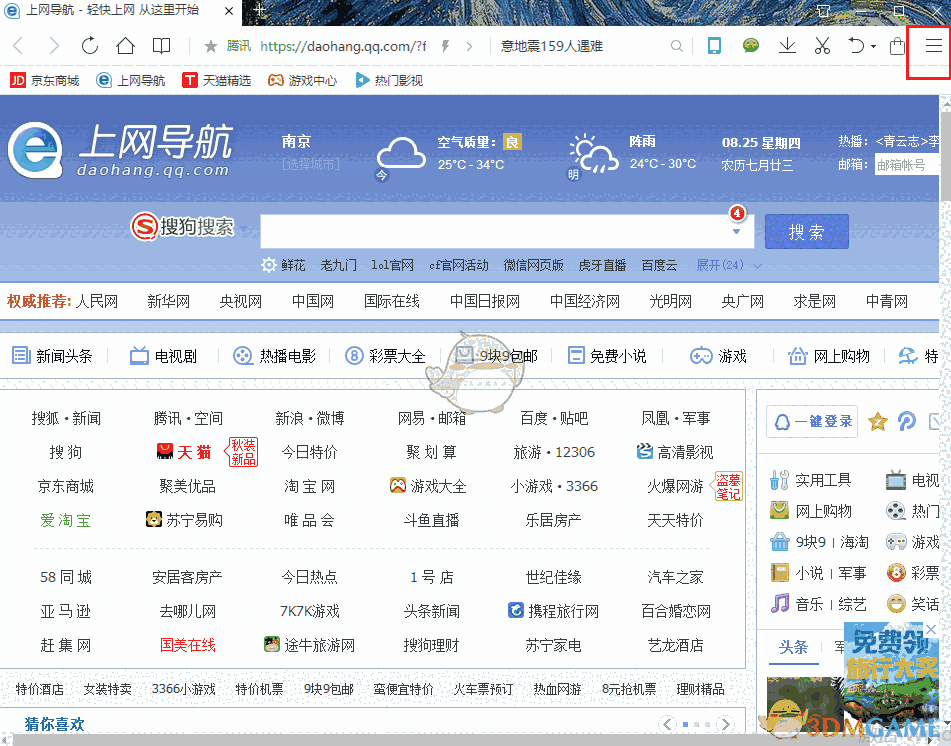Toggle the favorites star in the sidebar

[x=877, y=422]
